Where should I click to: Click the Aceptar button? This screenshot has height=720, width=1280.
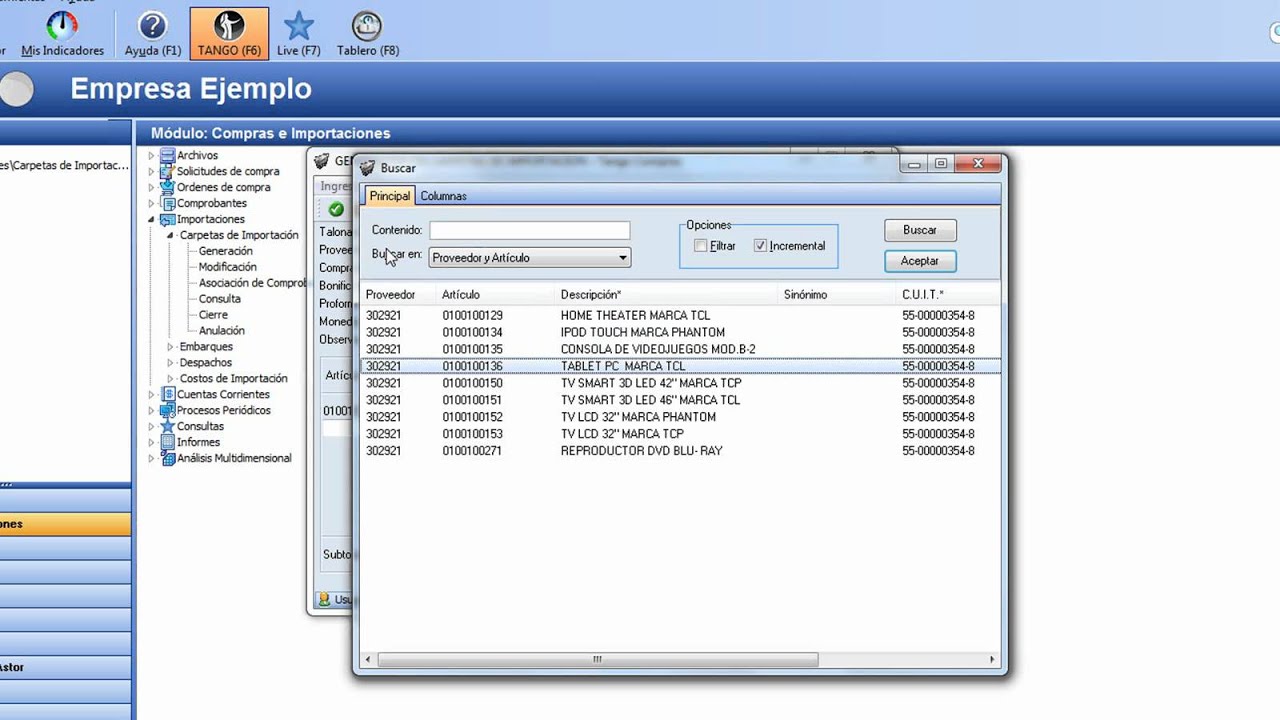tap(920, 261)
